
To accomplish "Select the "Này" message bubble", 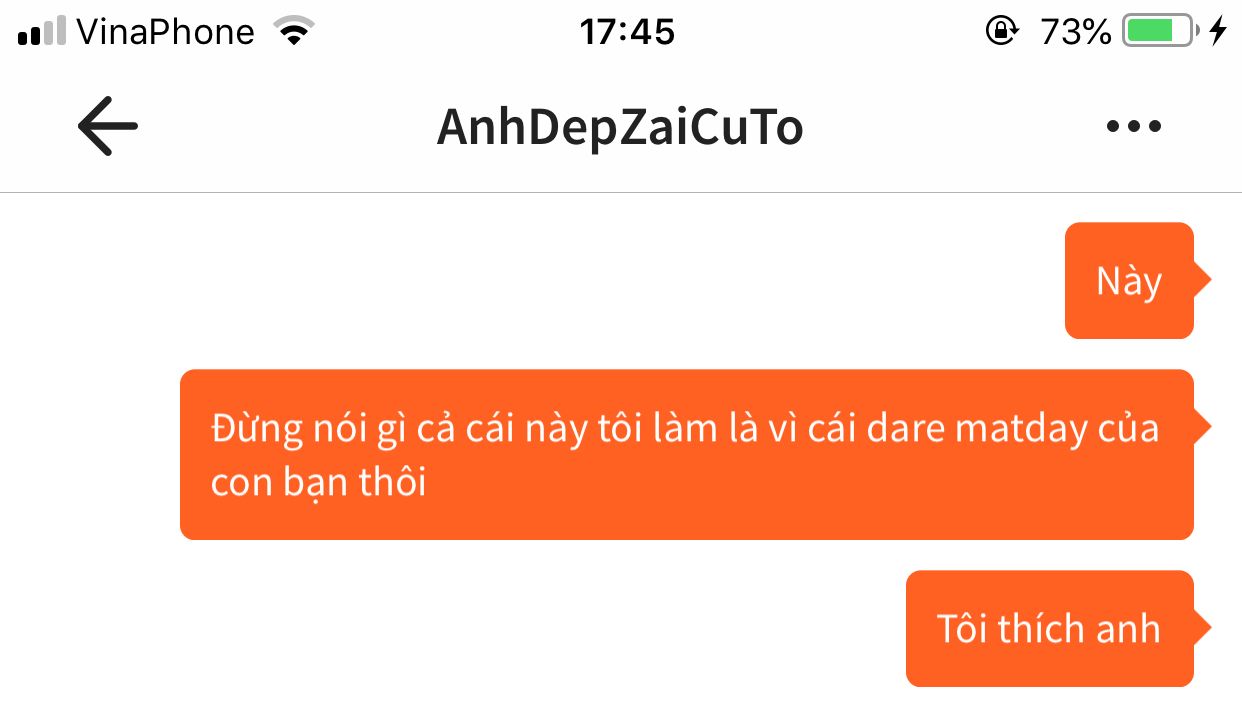I will tap(1129, 281).
